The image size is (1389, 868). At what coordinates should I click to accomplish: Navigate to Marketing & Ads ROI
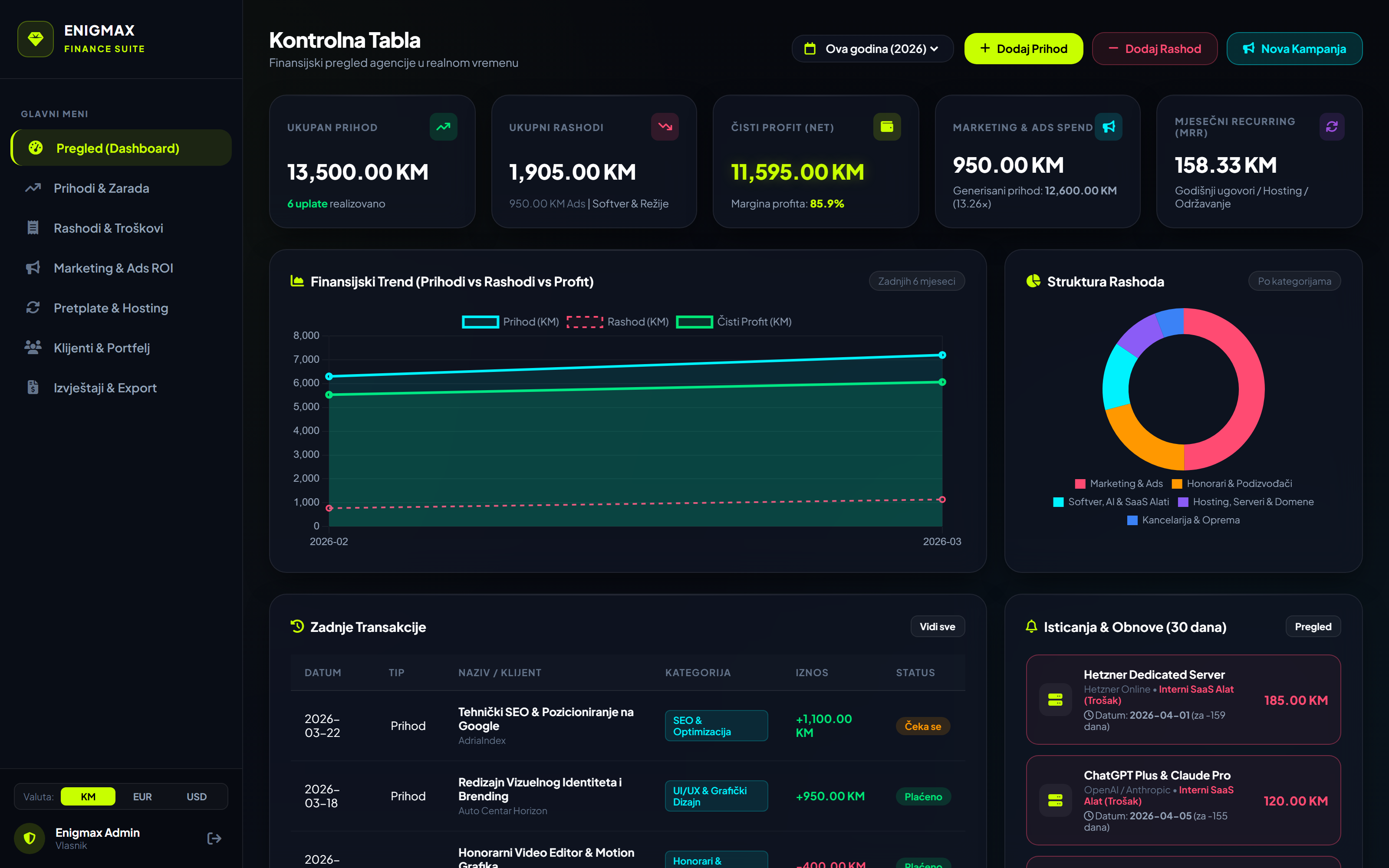[x=121, y=268]
